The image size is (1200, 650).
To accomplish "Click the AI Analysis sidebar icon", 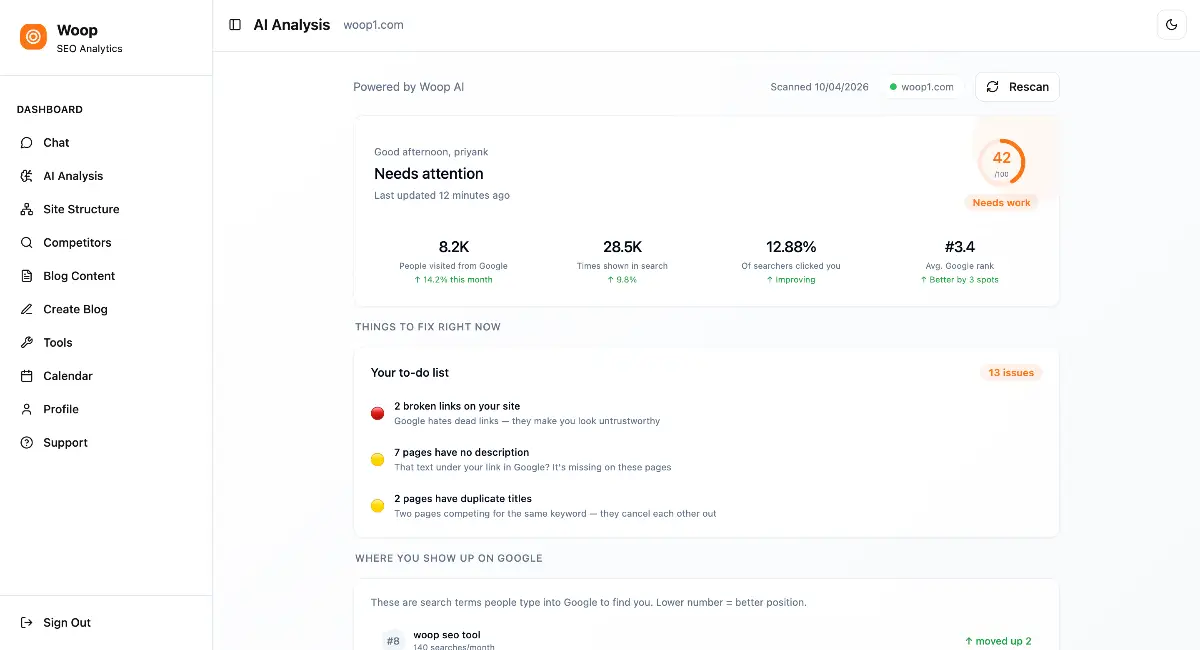I will tap(27, 176).
